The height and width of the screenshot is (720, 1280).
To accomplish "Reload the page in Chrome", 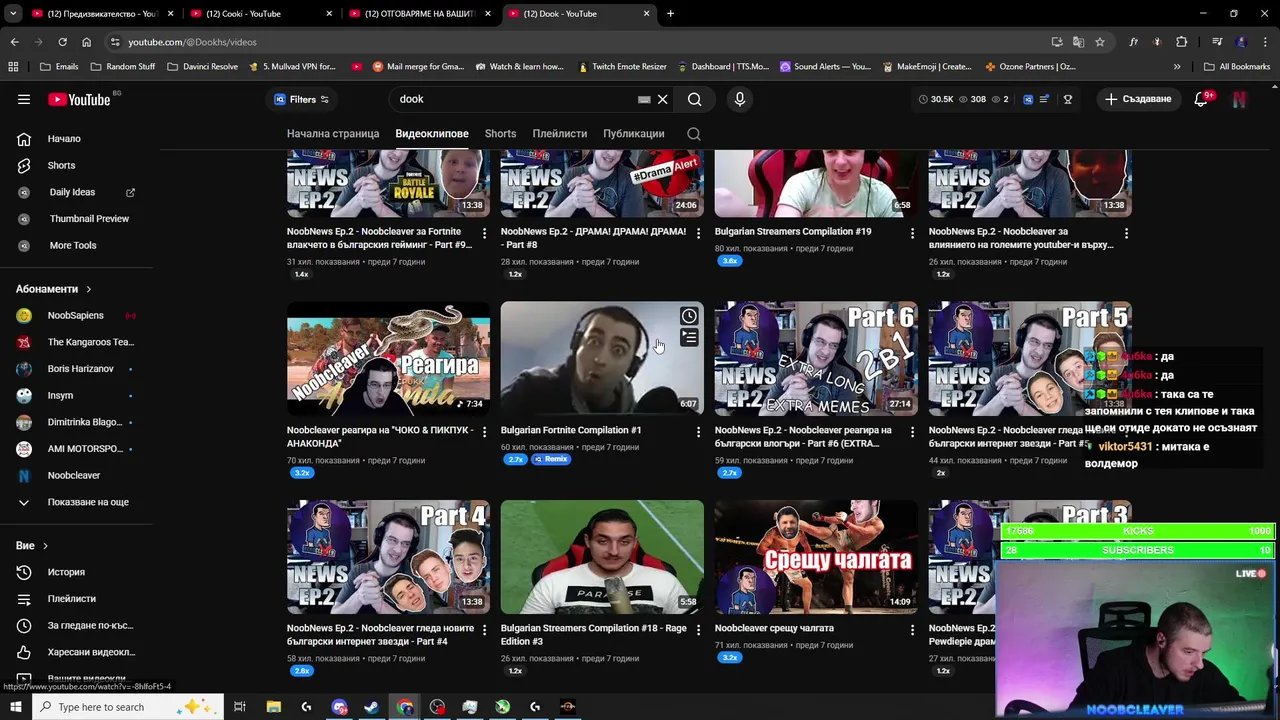I will click(62, 42).
